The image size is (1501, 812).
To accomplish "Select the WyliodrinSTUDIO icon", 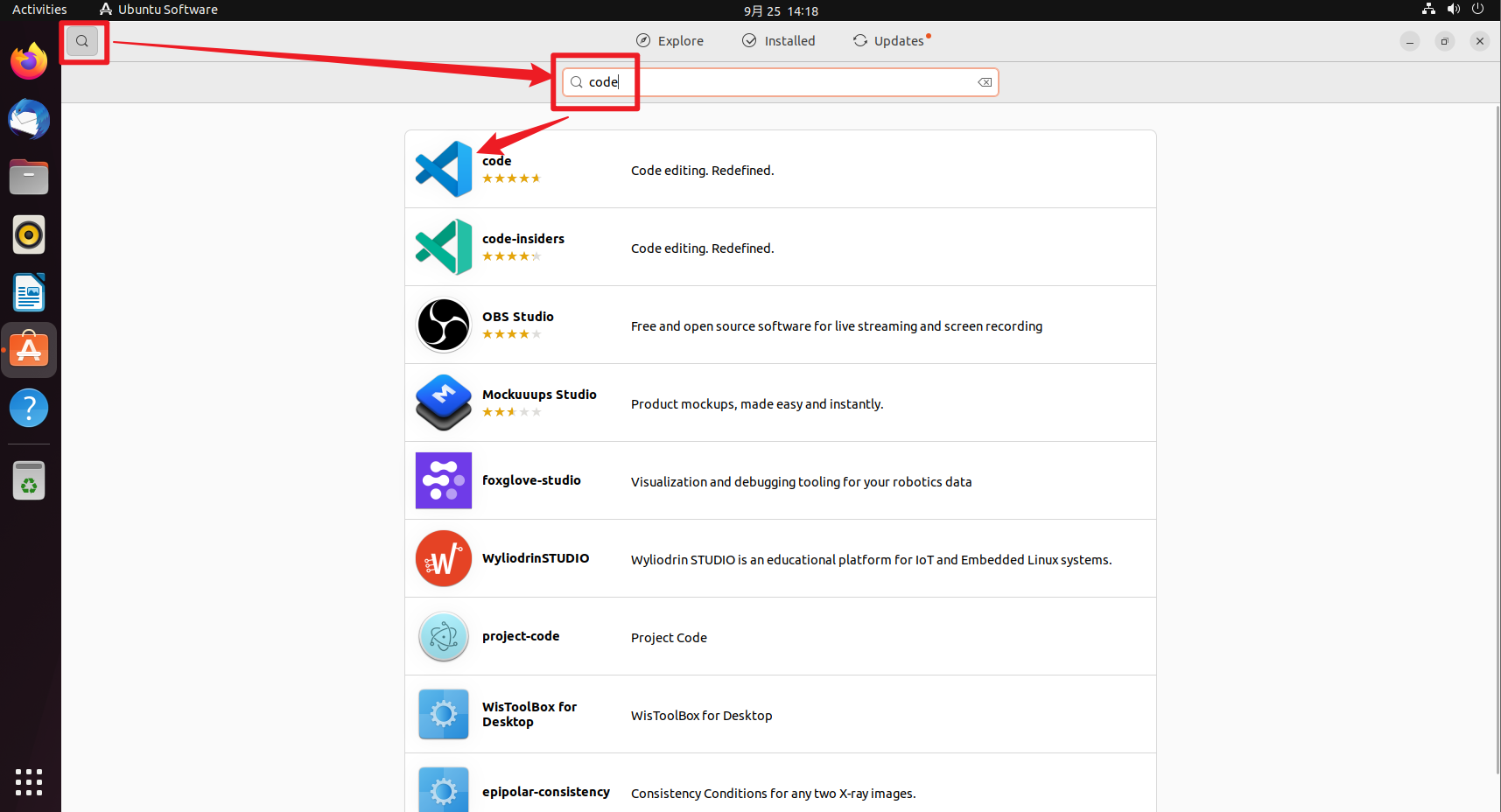I will [x=443, y=558].
